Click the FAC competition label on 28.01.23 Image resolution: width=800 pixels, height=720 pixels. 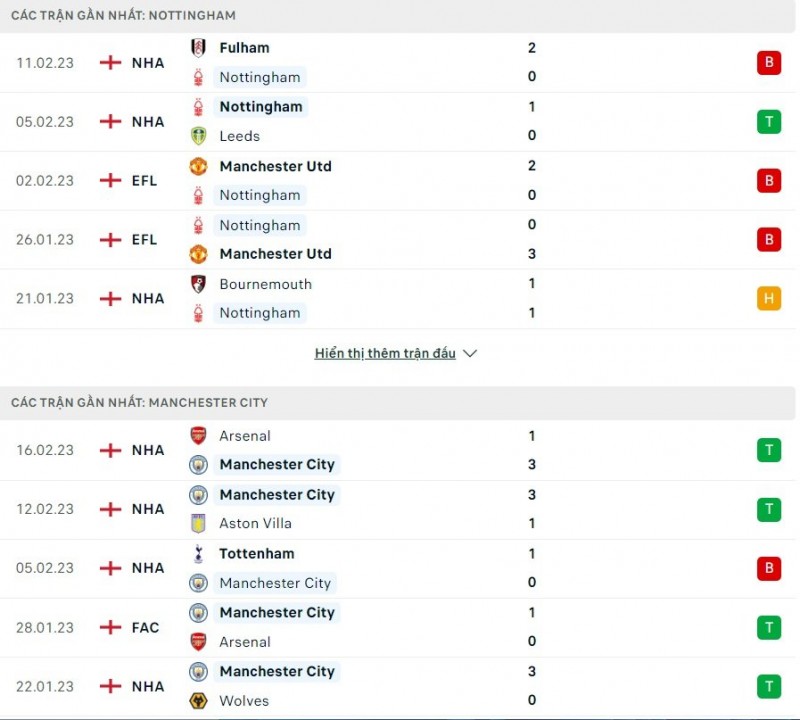coord(145,627)
